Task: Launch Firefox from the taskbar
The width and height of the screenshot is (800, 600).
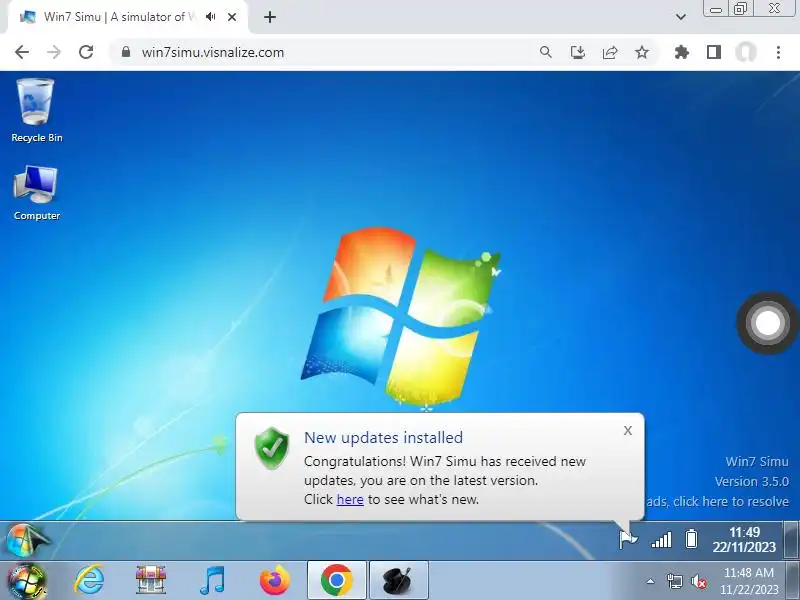Action: point(274,580)
